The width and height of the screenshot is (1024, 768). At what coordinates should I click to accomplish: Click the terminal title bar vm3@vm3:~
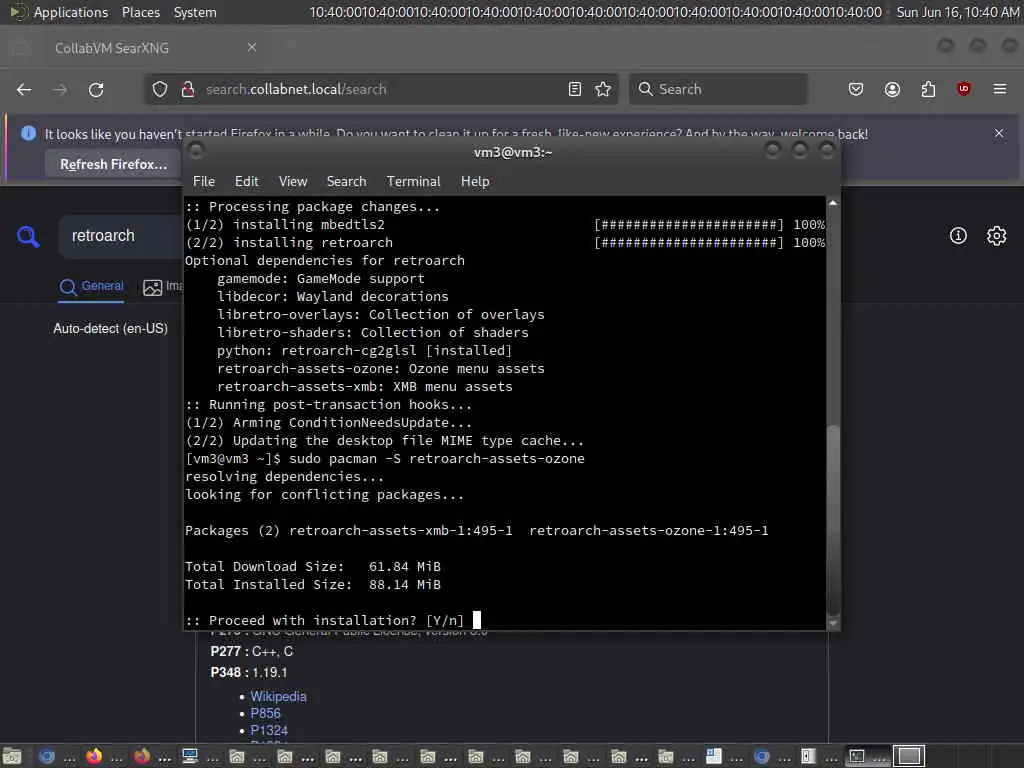pyautogui.click(x=513, y=152)
